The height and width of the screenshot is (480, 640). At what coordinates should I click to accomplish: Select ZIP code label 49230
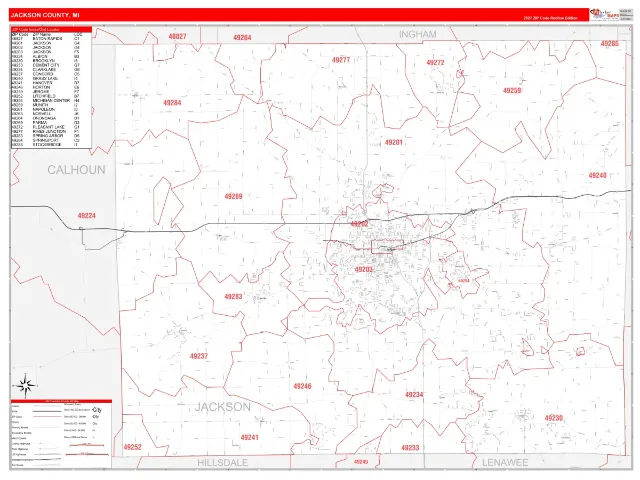554,418
